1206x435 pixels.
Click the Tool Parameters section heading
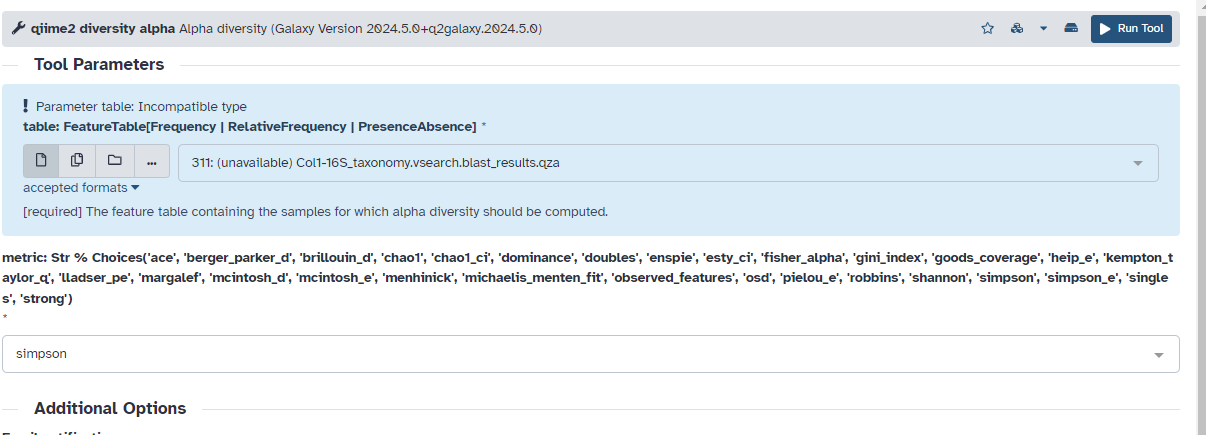[x=99, y=65]
